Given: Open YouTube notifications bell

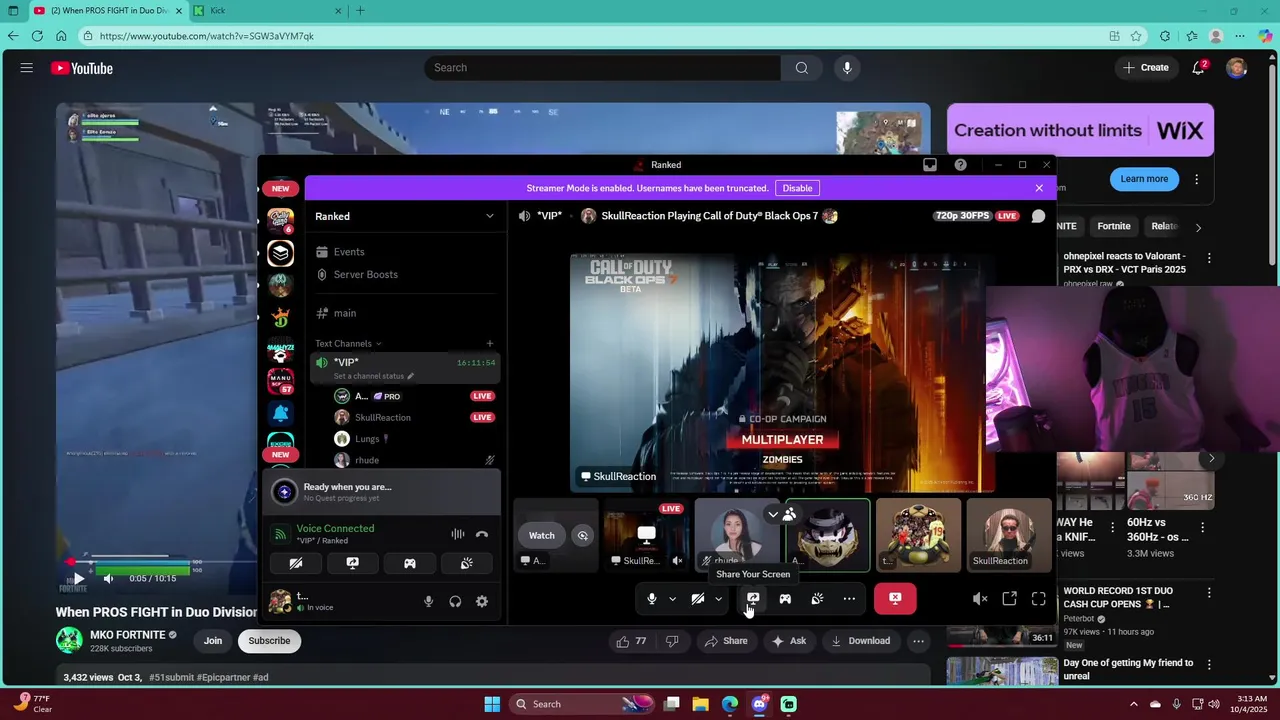Looking at the screenshot, I should click(x=1198, y=68).
